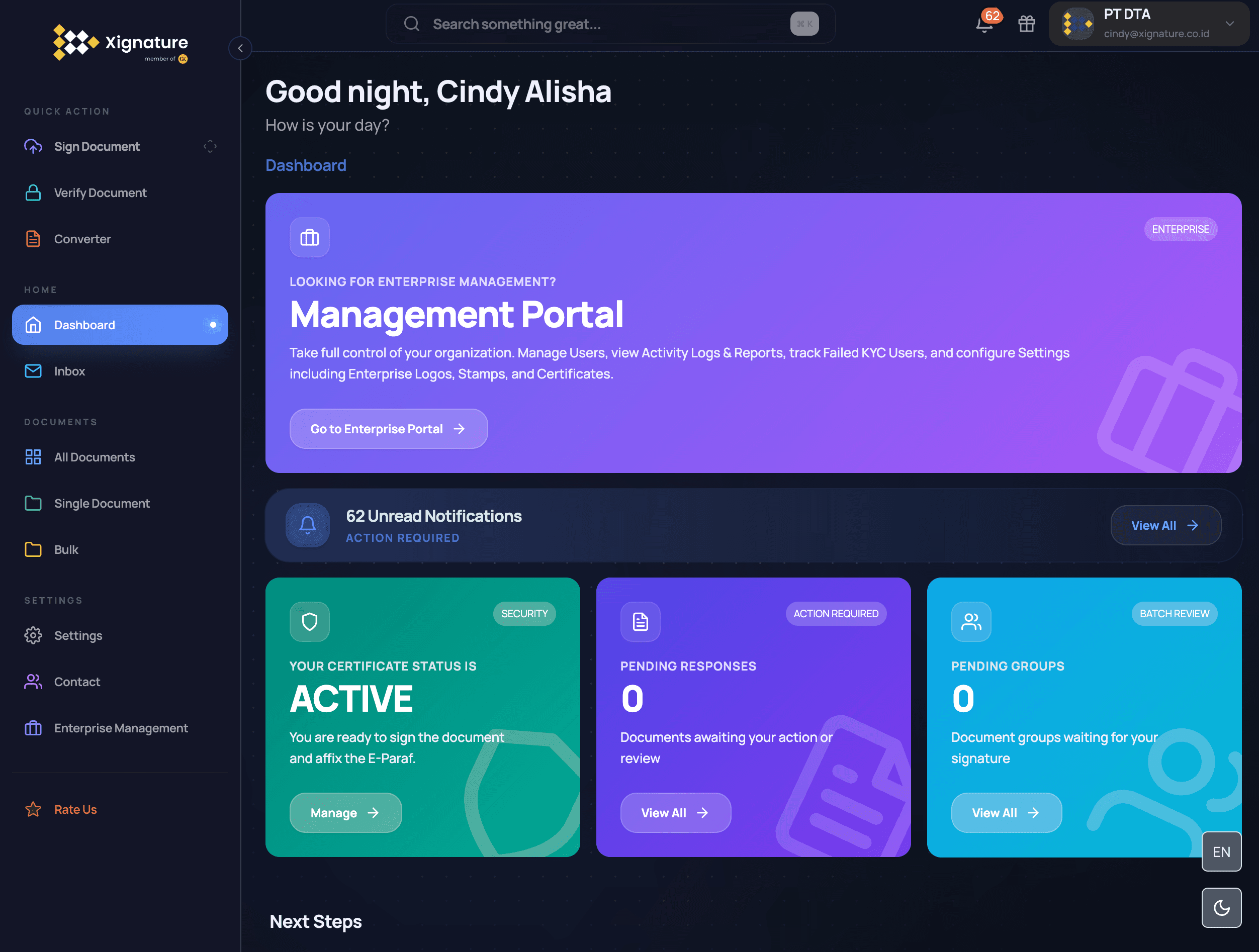The image size is (1259, 952).
Task: Click the Contact people icon
Action: tap(33, 682)
